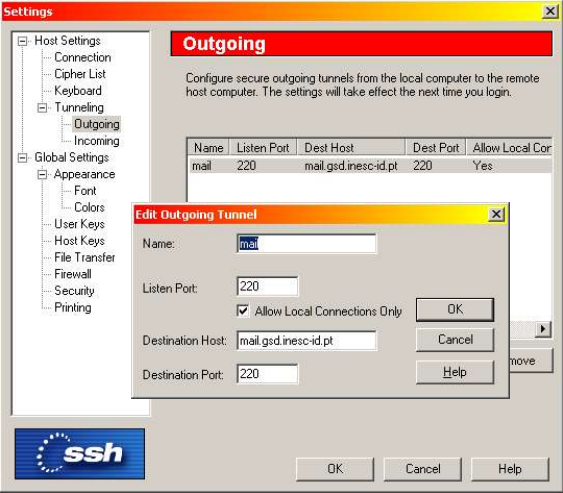Open Help in the tunnel dialog
563x493 pixels.
[455, 372]
